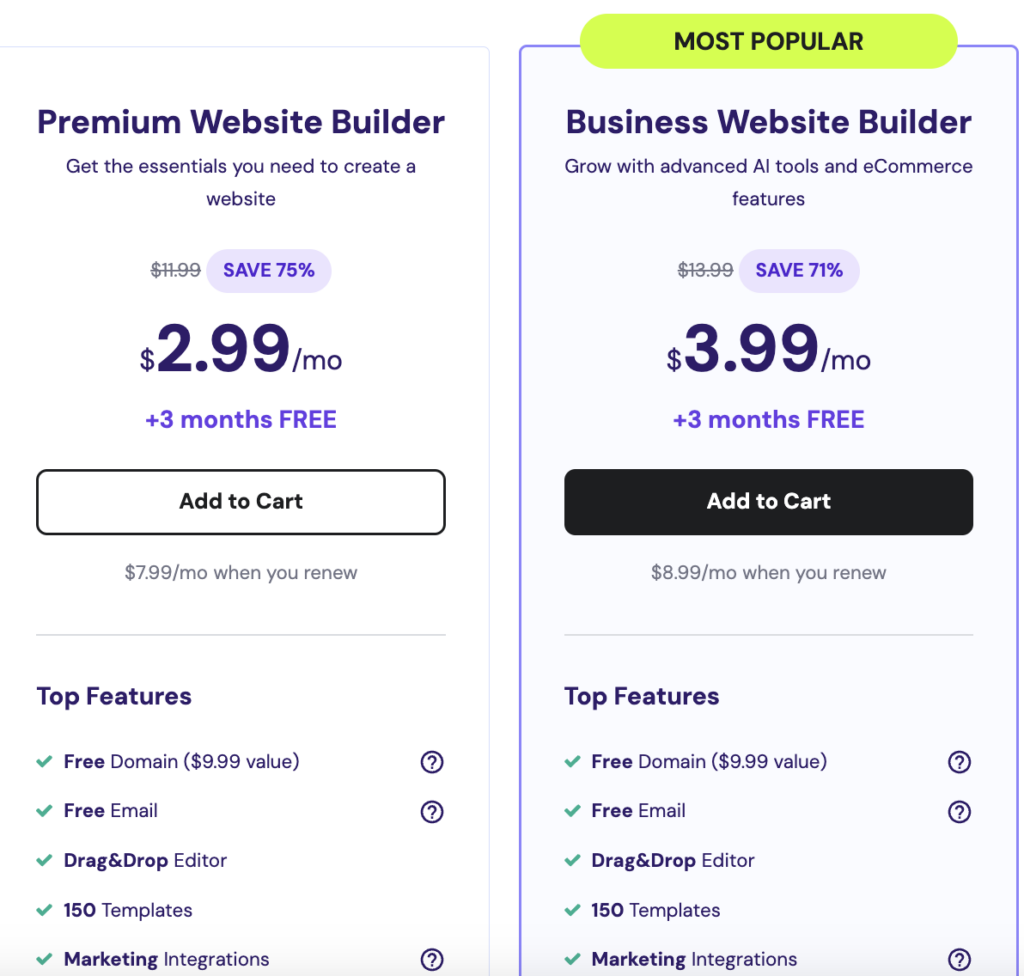Open the Free Email tooltip in Premium plan
The width and height of the screenshot is (1024, 976).
click(432, 812)
